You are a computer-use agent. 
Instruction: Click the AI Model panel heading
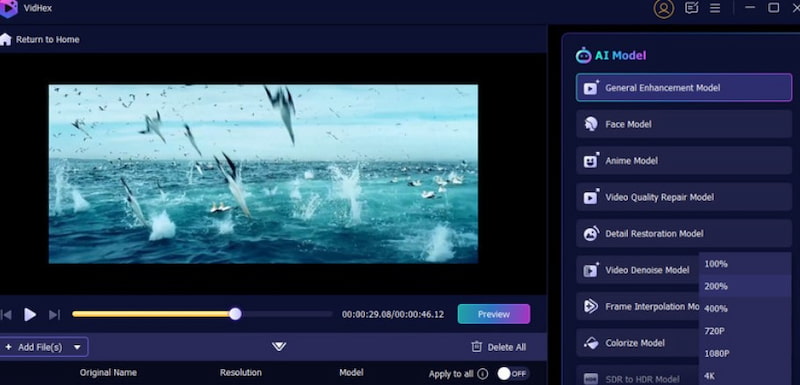[x=620, y=55]
